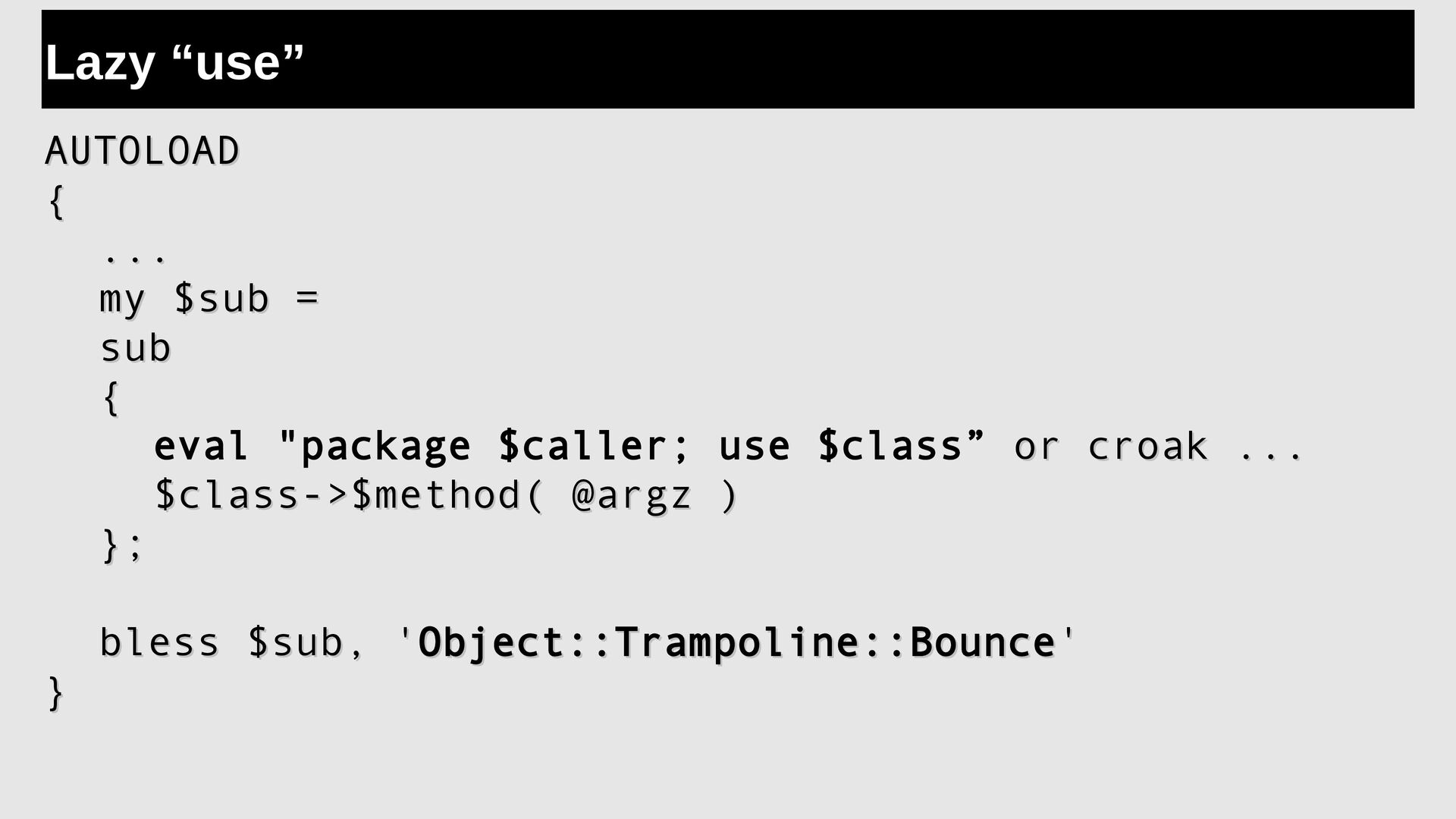Click the '@argz' argument
Screen dimensions: 1456x819
[x=632, y=496]
